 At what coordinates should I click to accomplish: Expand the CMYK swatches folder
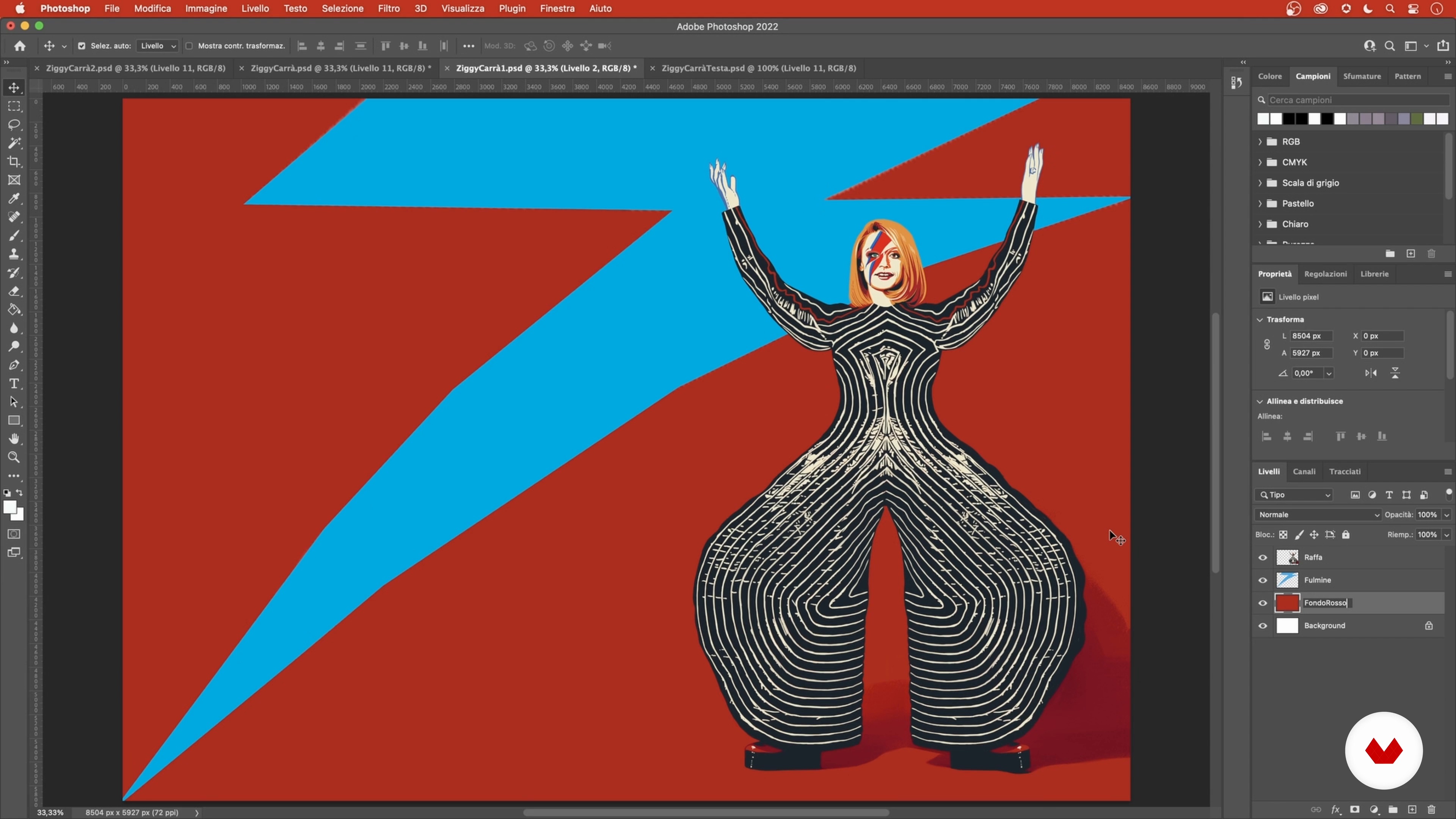tap(1260, 162)
